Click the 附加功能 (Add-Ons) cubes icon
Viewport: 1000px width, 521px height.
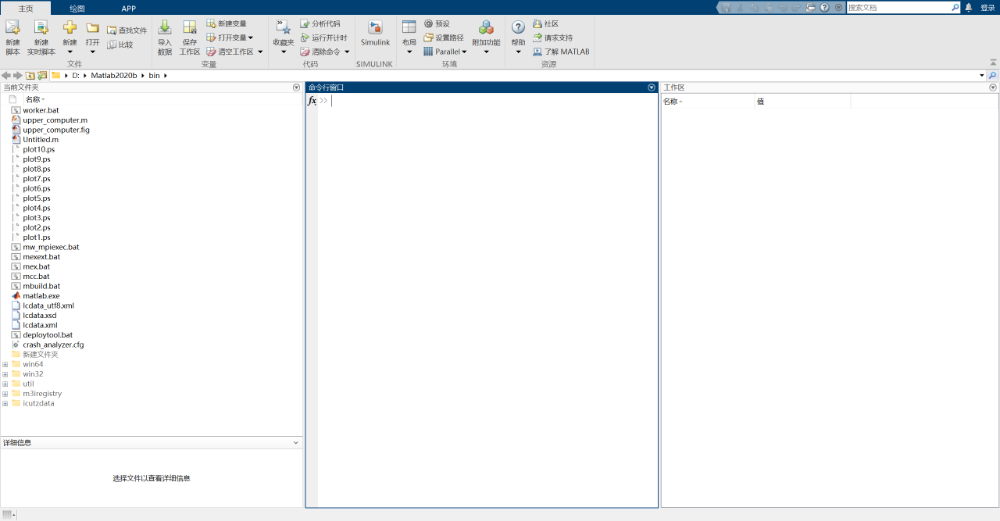tap(486, 27)
